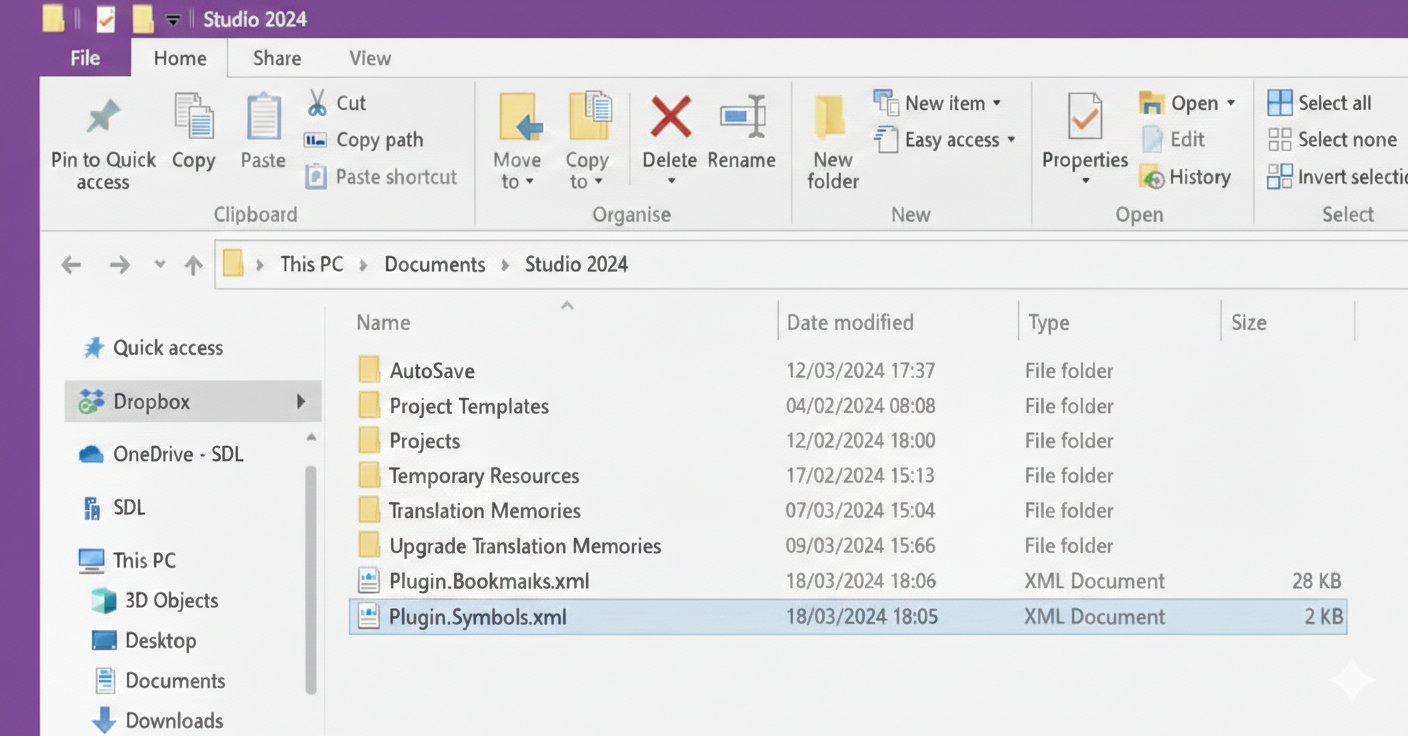Click the Documents breadcrumb in address bar
Screen dimensions: 1408x736
pyautogui.click(x=434, y=264)
